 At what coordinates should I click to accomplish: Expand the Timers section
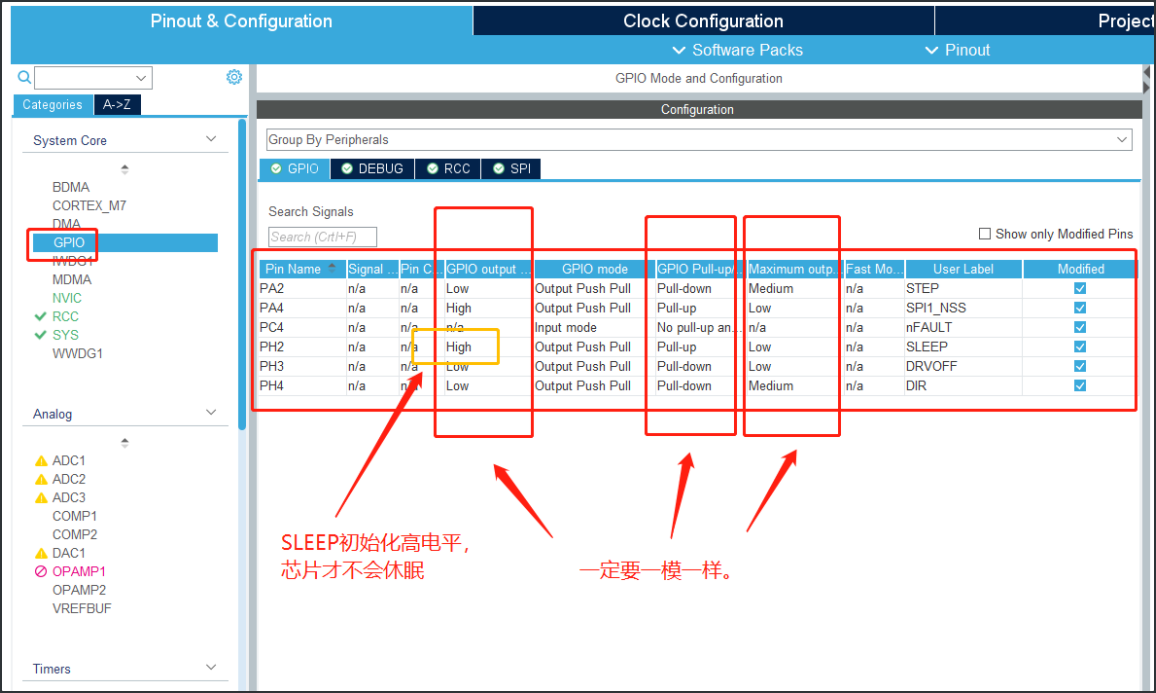[211, 668]
